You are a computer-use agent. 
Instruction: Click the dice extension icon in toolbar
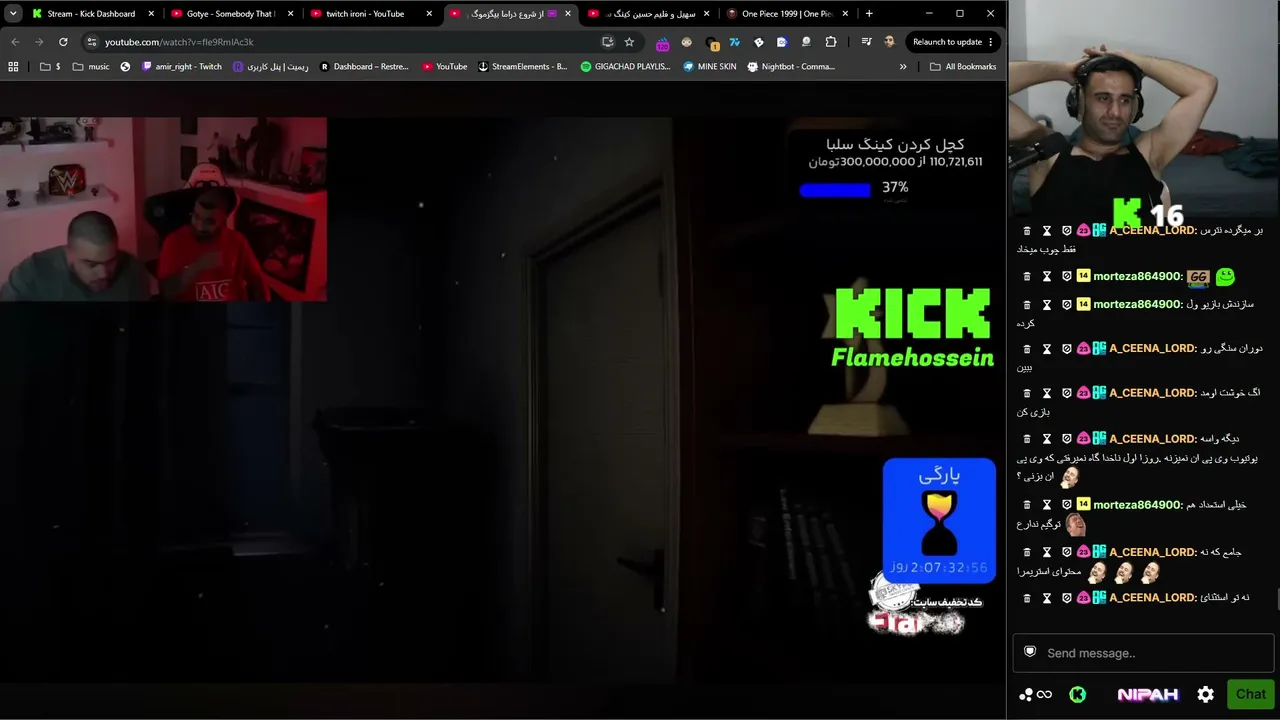(x=758, y=42)
